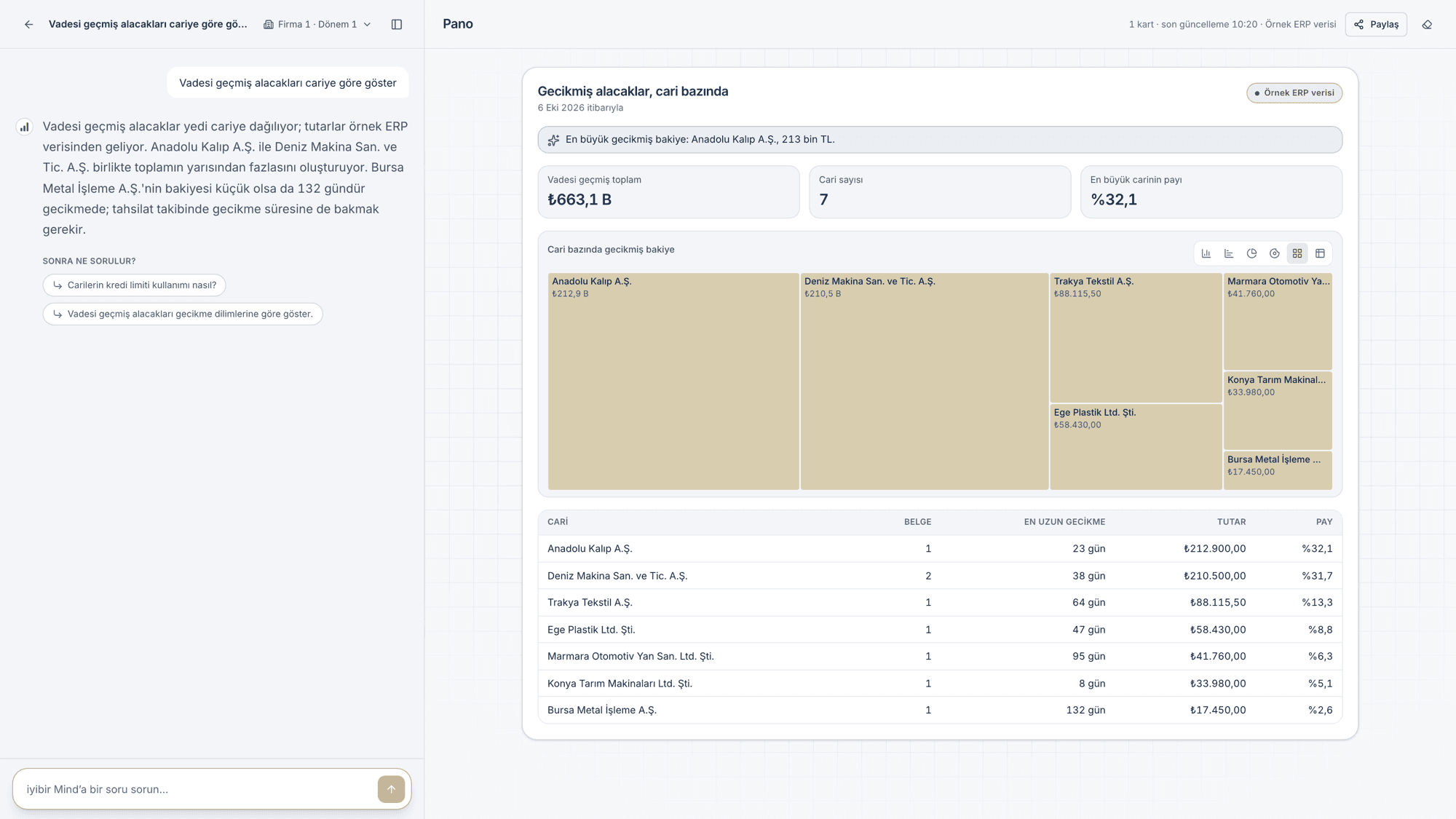Switch chart to pie view

1251,253
